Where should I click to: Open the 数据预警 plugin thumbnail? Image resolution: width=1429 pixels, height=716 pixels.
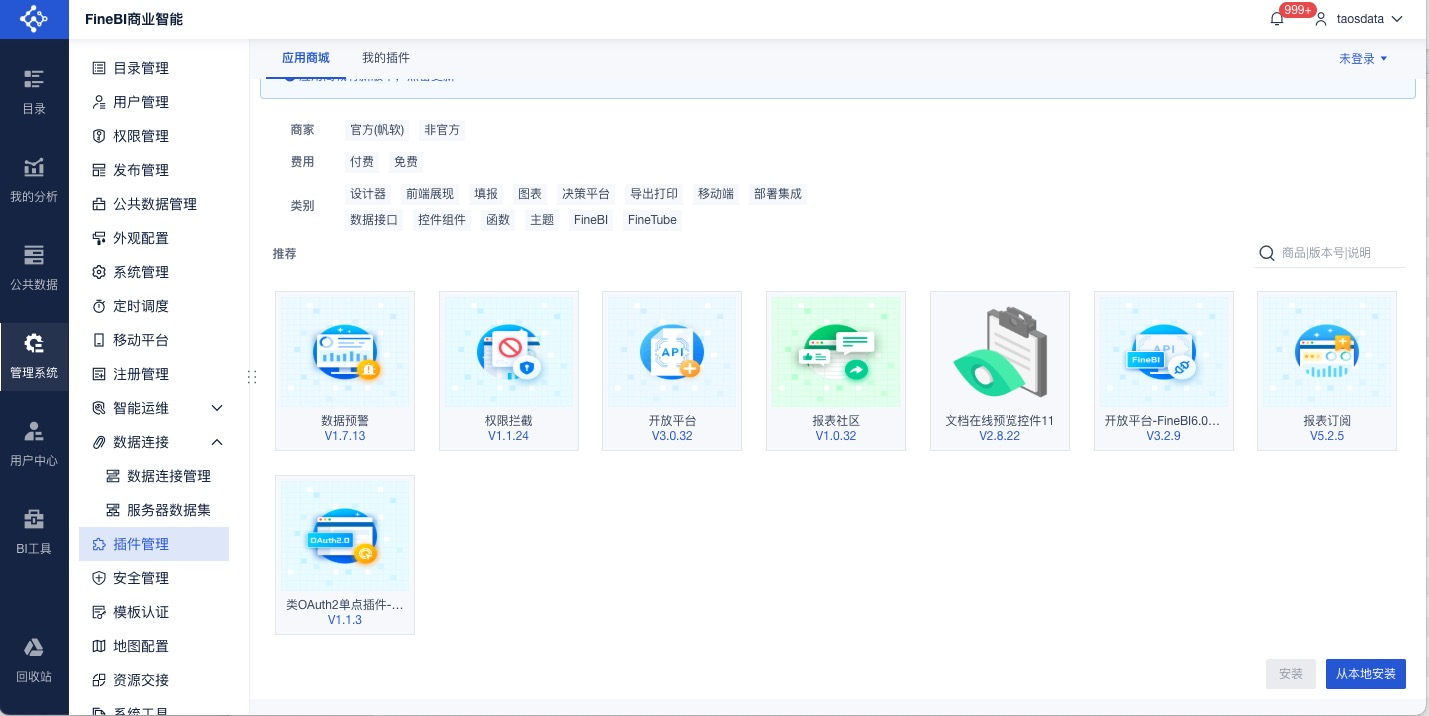tap(344, 352)
